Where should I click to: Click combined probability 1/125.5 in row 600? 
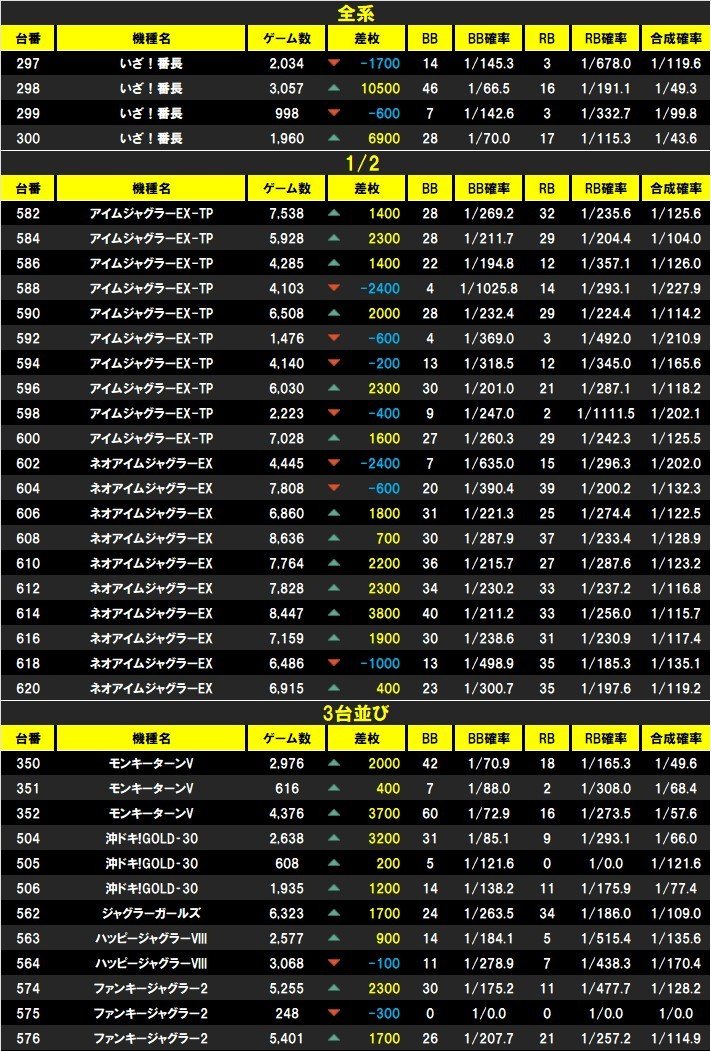[x=676, y=439]
